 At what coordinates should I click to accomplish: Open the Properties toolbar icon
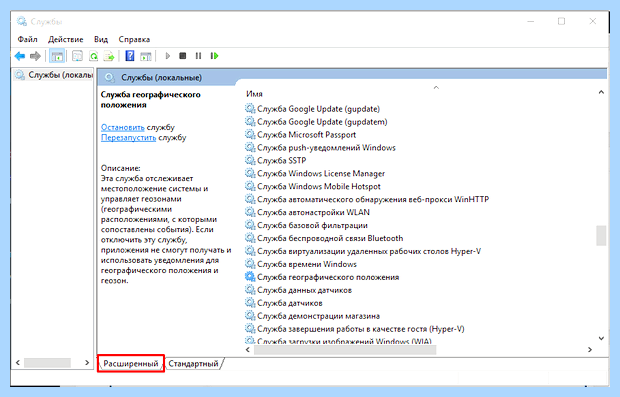78,56
